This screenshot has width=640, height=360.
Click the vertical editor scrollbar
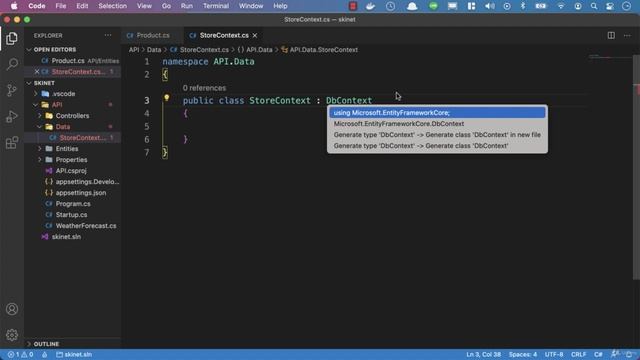(636, 167)
